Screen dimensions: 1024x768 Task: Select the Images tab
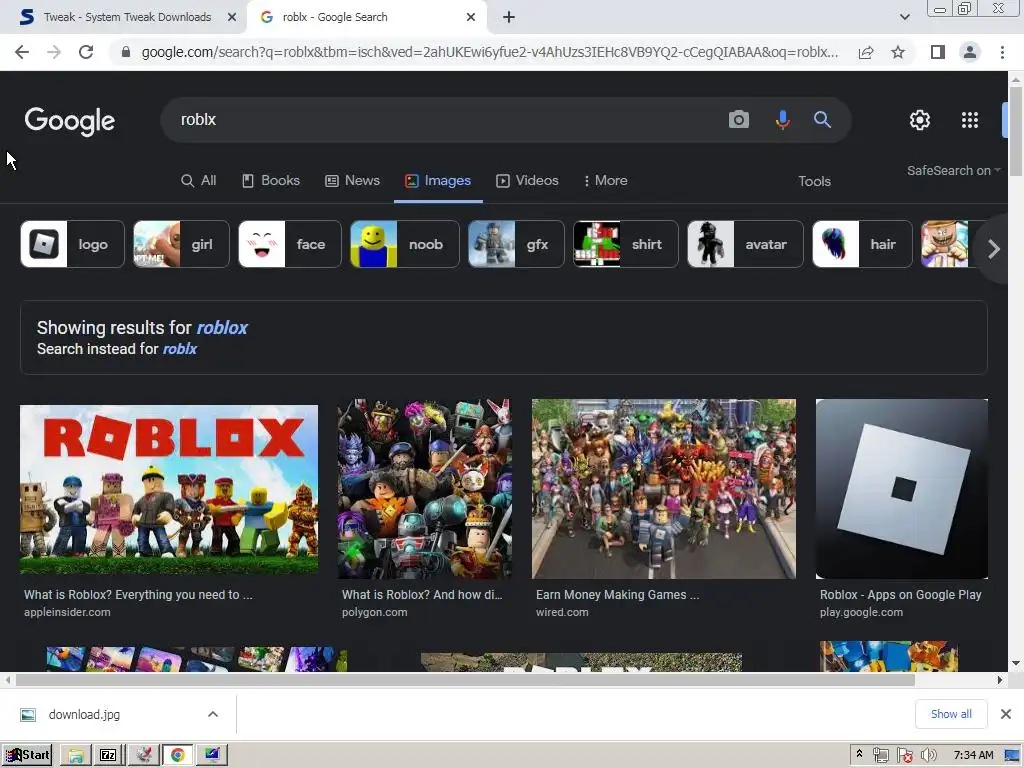[x=438, y=181]
